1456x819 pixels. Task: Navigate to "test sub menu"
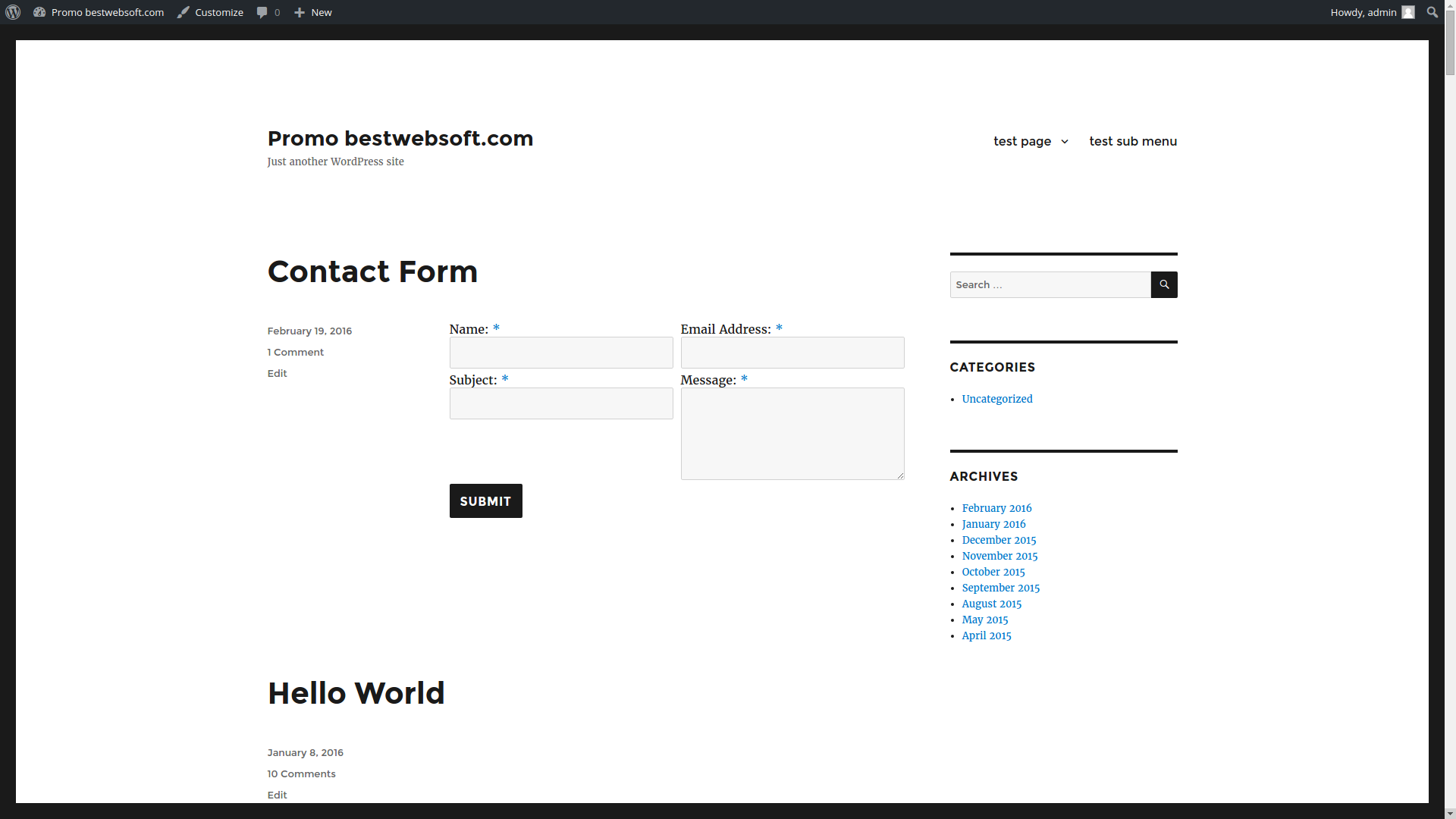(1132, 141)
